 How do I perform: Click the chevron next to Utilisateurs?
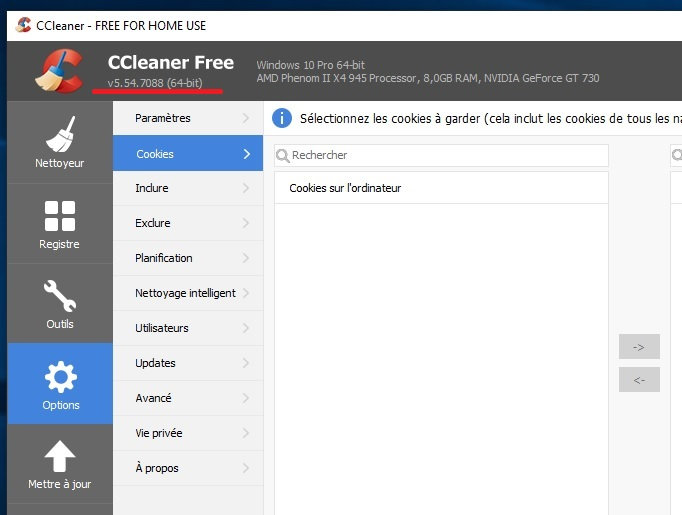[x=246, y=328]
